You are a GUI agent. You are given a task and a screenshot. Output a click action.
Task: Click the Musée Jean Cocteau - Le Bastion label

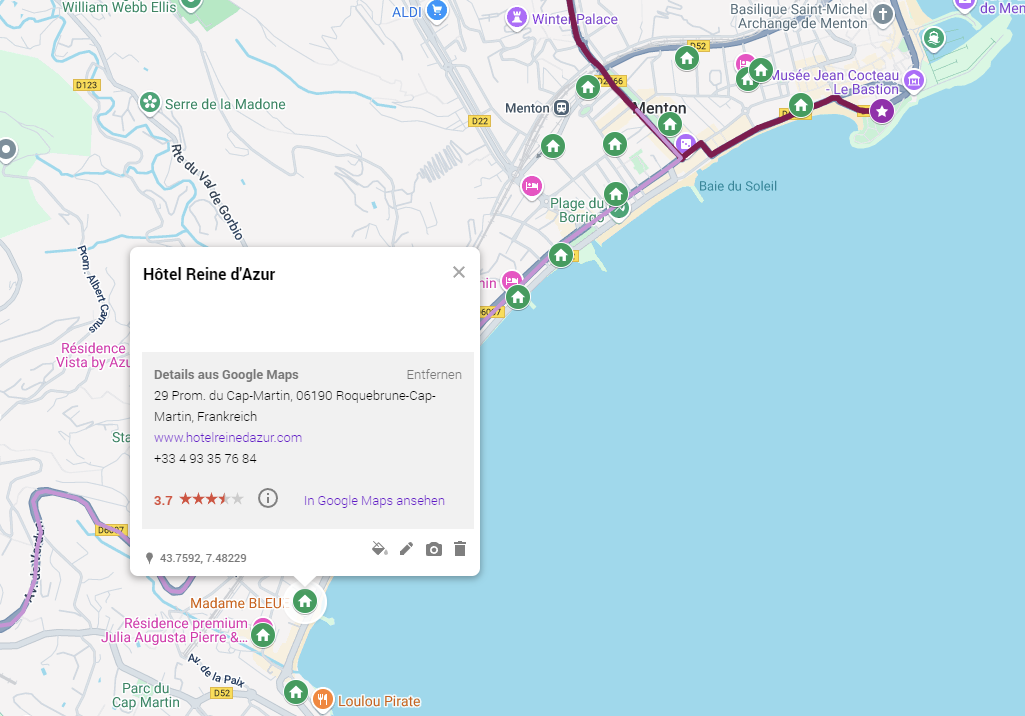pos(835,82)
